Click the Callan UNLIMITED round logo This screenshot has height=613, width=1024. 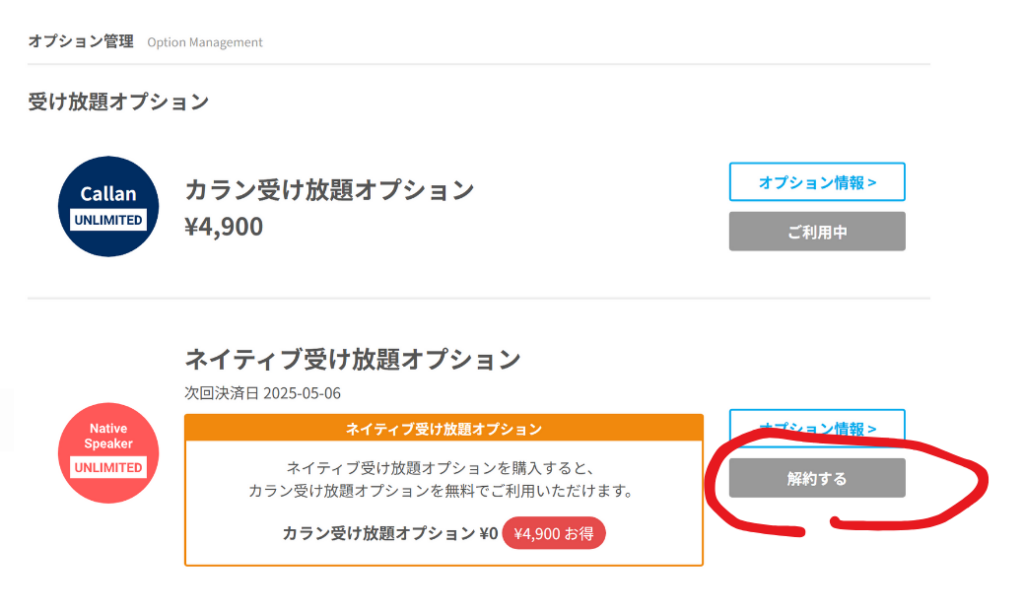coord(108,206)
